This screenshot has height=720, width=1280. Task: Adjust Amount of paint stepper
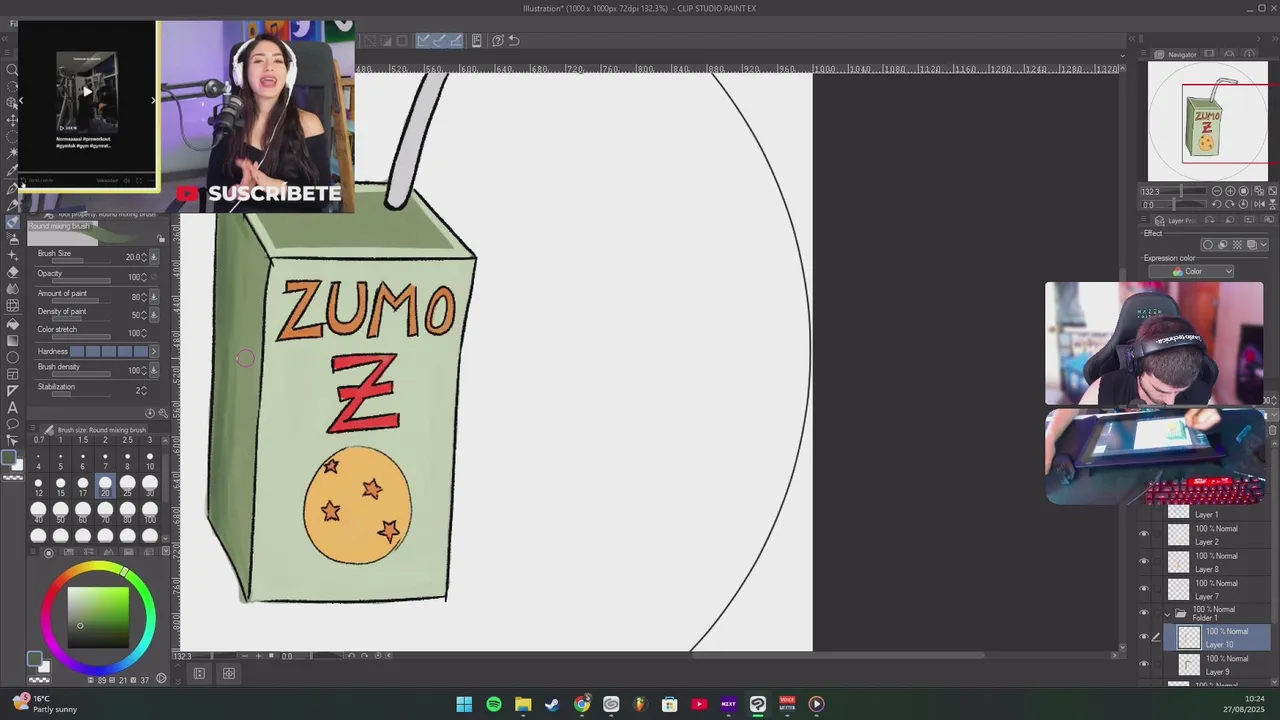144,297
